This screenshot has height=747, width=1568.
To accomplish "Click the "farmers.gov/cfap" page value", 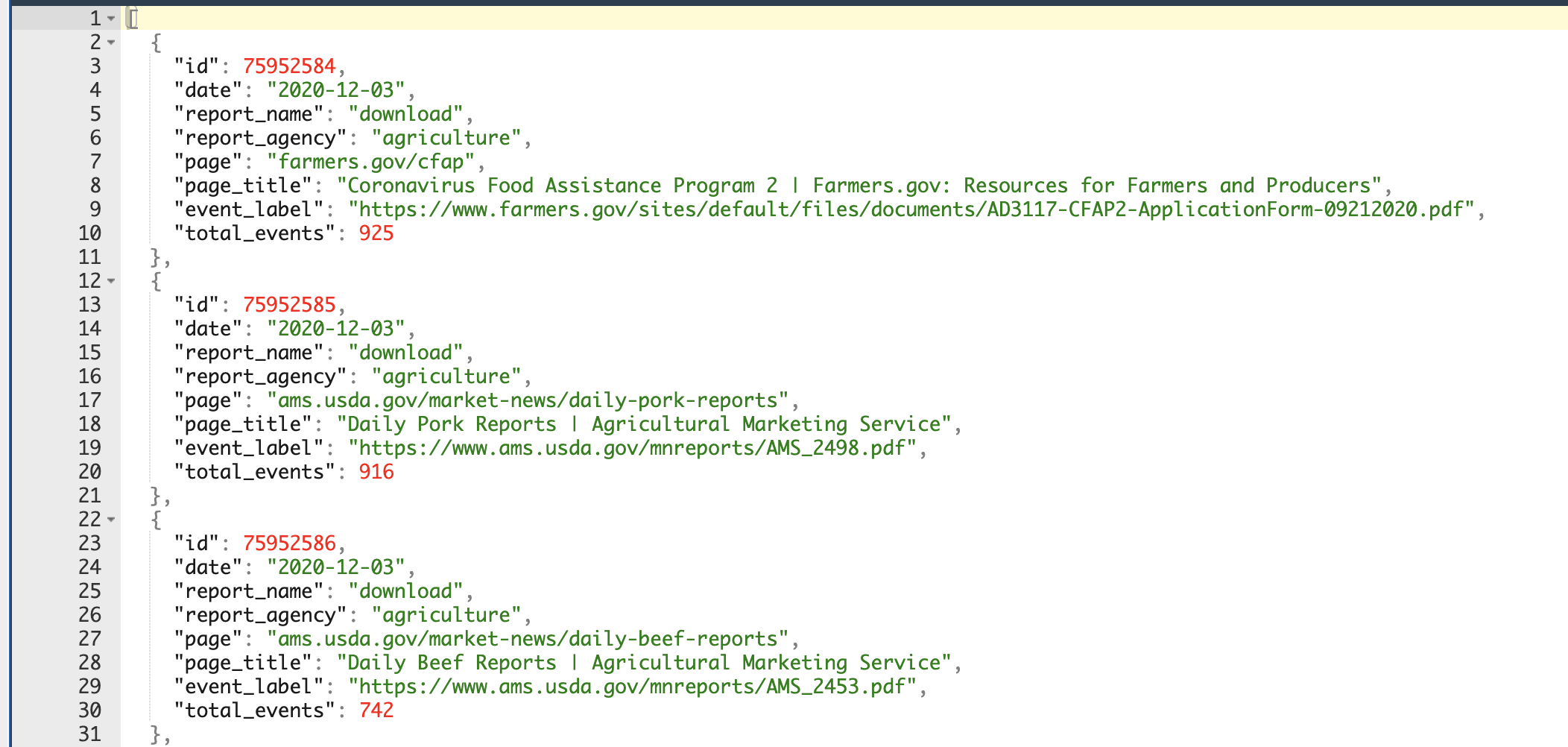I will [370, 162].
